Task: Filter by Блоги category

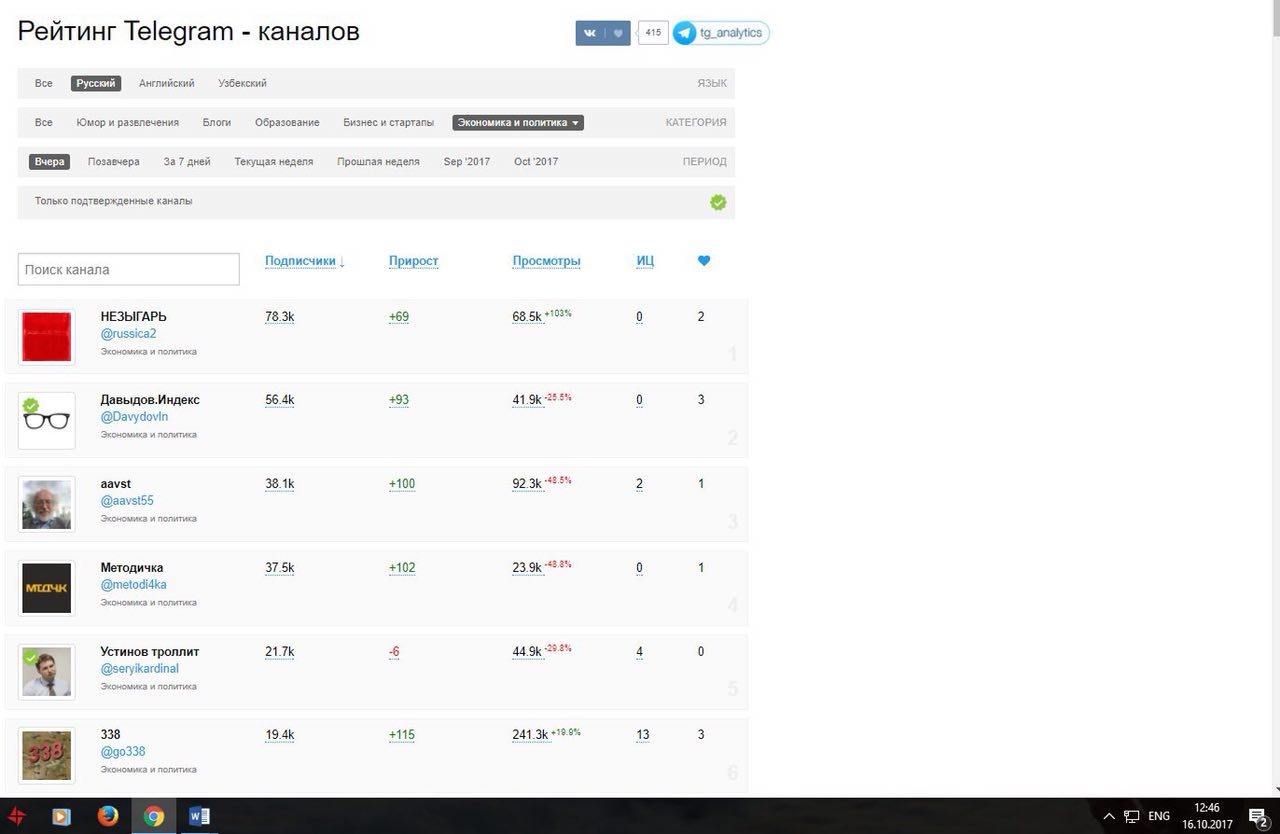Action: [x=217, y=122]
